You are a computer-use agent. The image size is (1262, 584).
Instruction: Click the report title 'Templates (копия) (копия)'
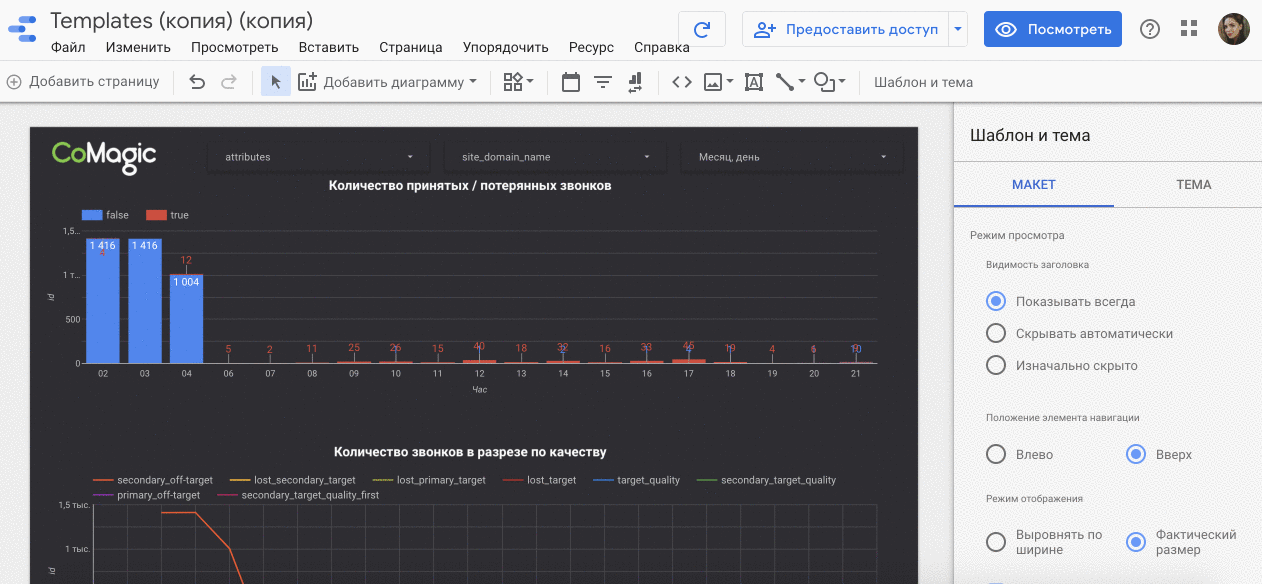tap(181, 20)
